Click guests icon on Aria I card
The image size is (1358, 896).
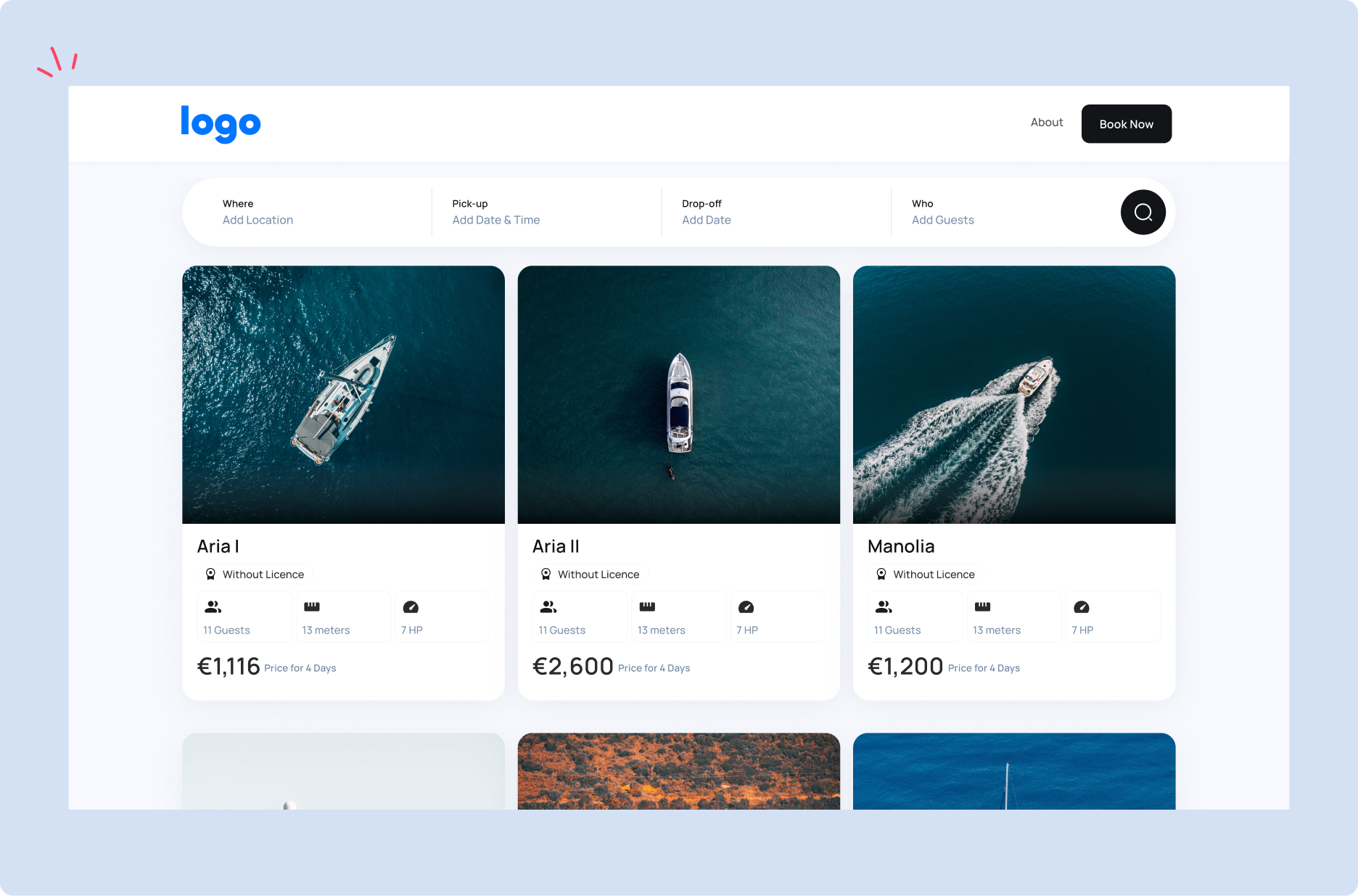(213, 607)
